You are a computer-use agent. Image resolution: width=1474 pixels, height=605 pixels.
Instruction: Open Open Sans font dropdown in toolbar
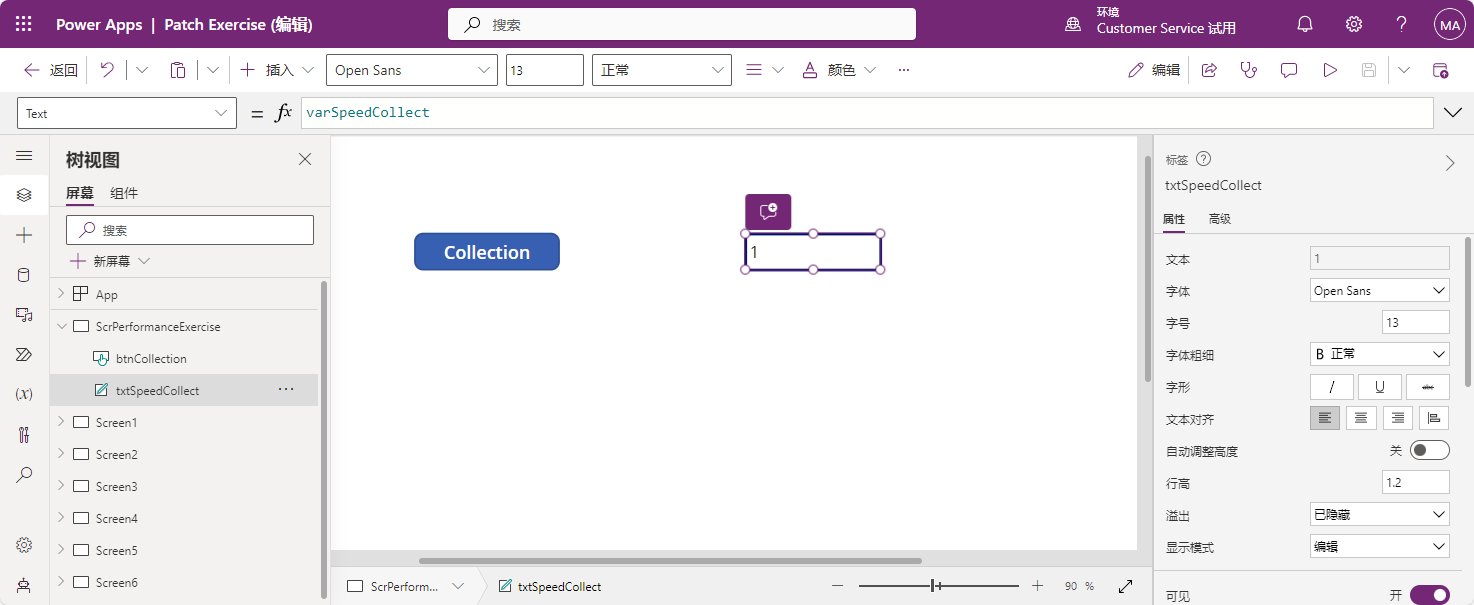tap(412, 70)
